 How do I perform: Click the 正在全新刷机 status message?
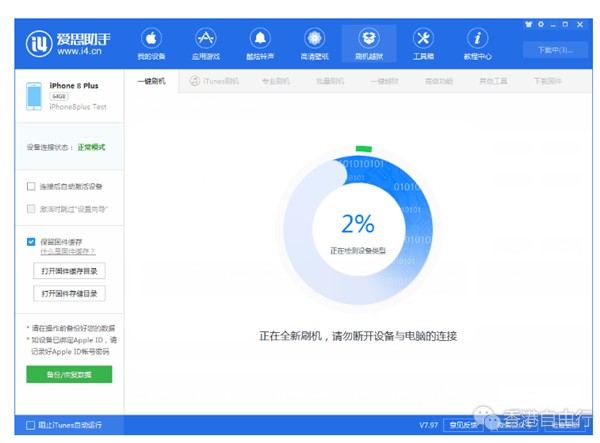pyautogui.click(x=358, y=336)
